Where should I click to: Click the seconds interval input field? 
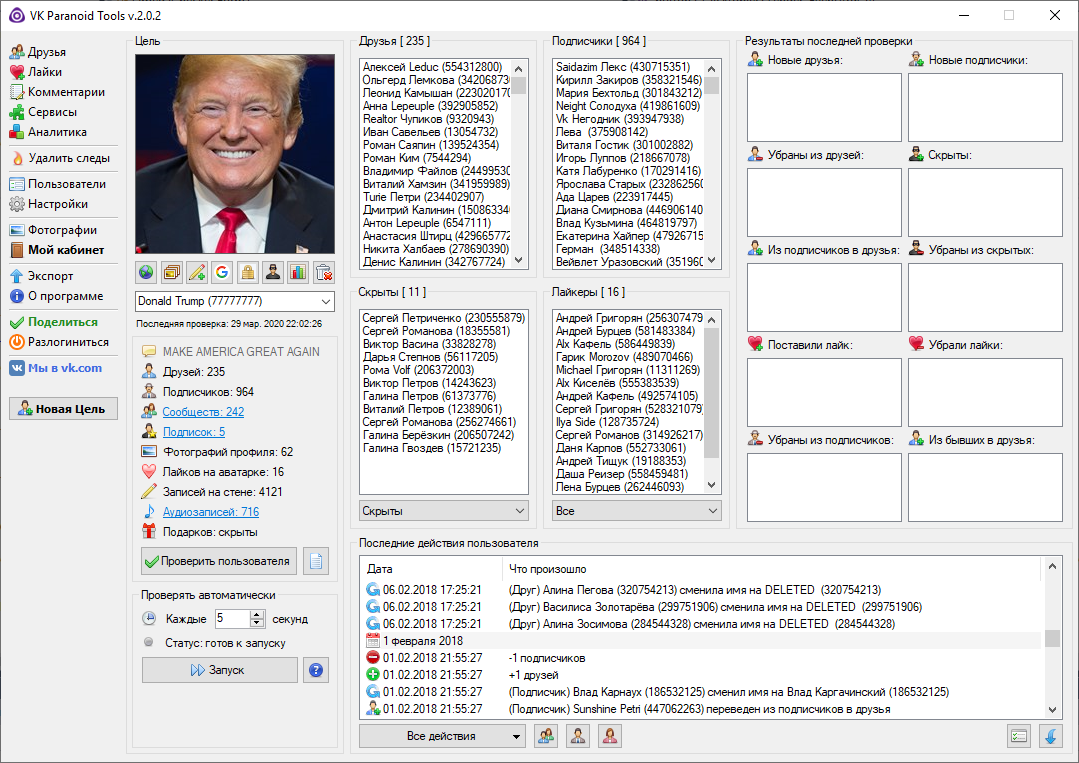tap(233, 619)
